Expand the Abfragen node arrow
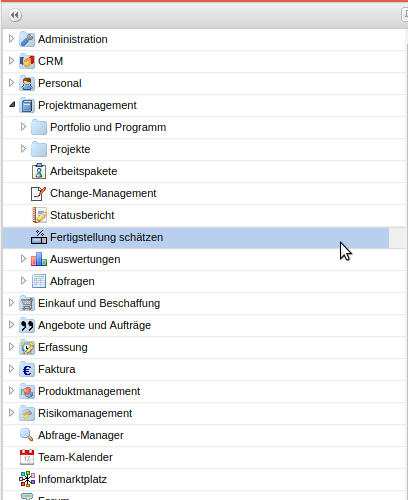Image resolution: width=408 pixels, height=500 pixels. pyautogui.click(x=23, y=281)
